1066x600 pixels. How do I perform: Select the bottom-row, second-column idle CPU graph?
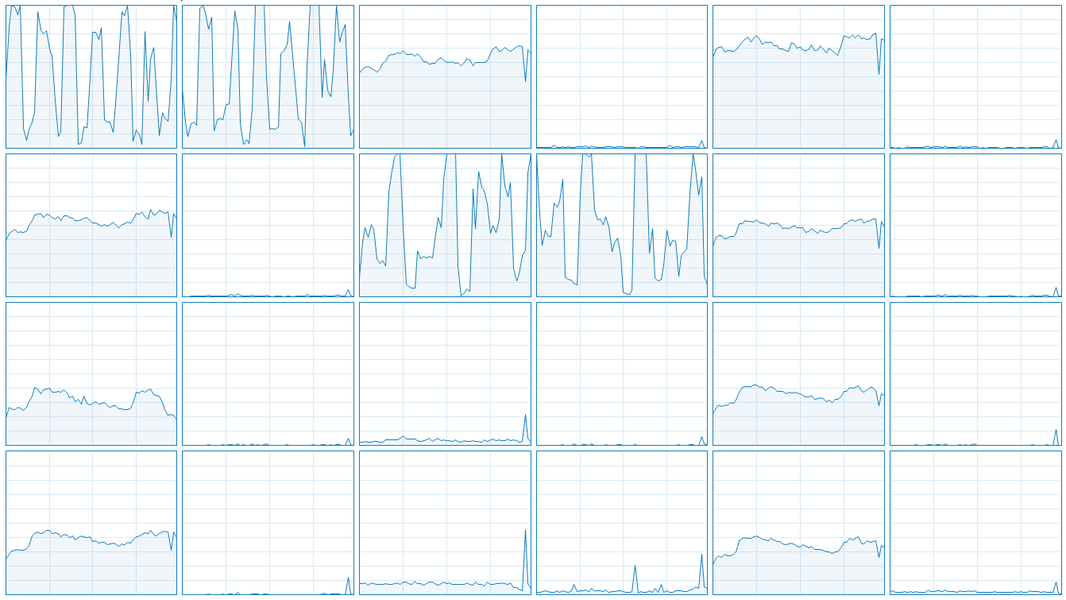click(268, 523)
